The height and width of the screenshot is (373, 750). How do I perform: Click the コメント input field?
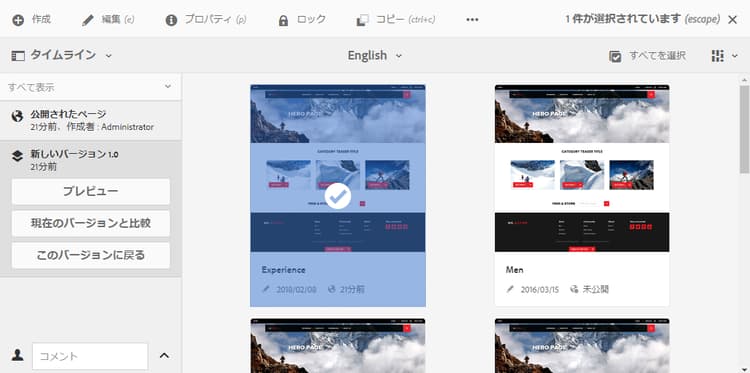pos(90,356)
